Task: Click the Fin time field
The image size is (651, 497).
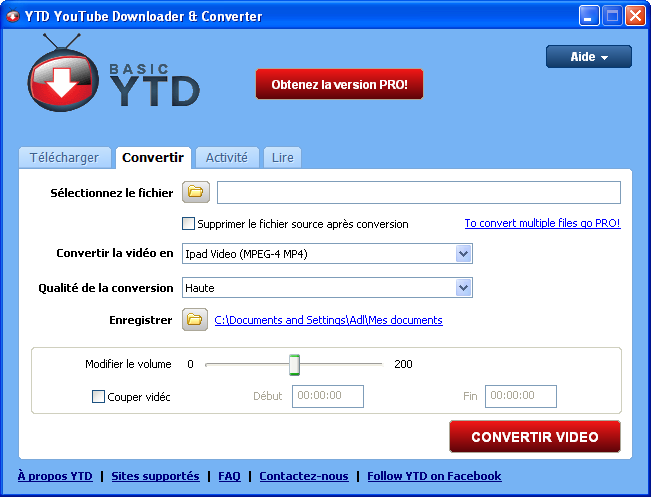Action: 521,396
